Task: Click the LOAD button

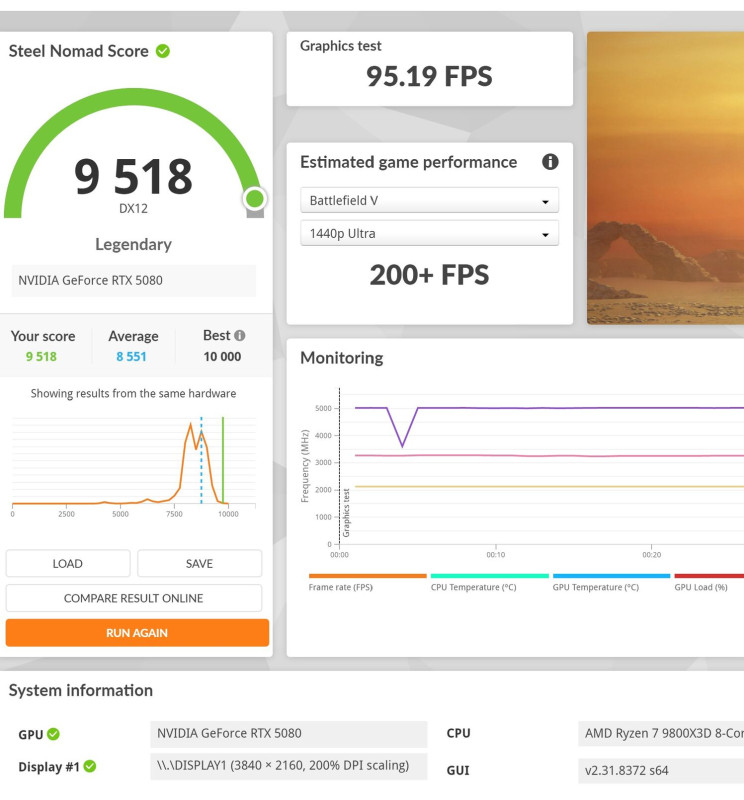Action: coord(68,563)
